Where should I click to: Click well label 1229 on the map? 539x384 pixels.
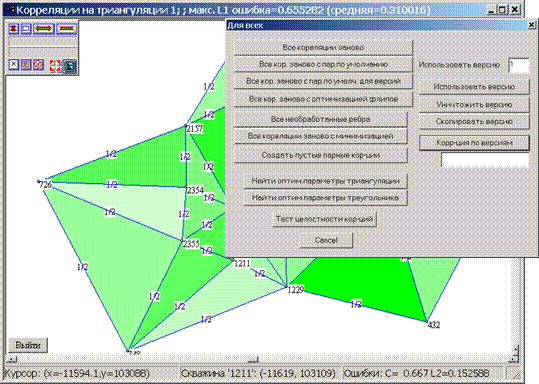pos(296,290)
